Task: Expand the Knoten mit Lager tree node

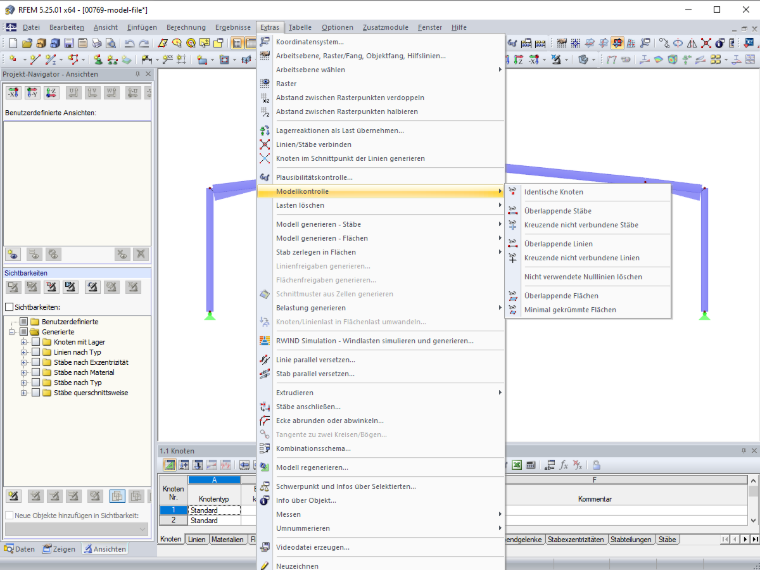Action: tap(24, 342)
